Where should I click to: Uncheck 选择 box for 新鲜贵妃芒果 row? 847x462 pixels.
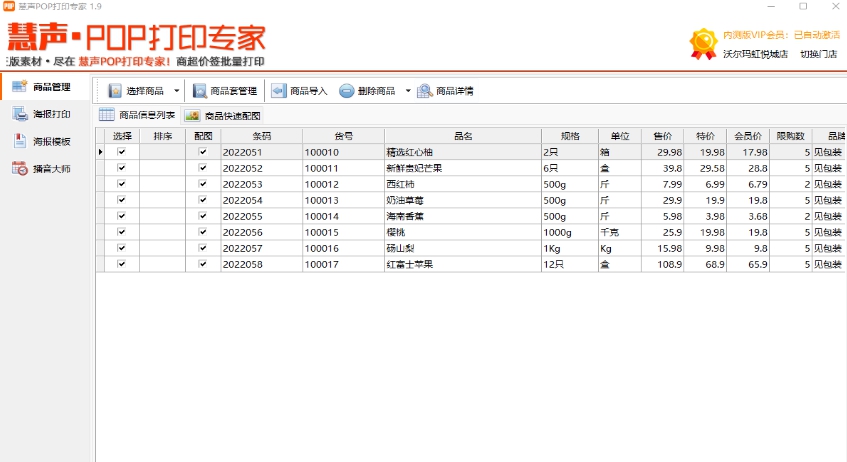(x=122, y=168)
